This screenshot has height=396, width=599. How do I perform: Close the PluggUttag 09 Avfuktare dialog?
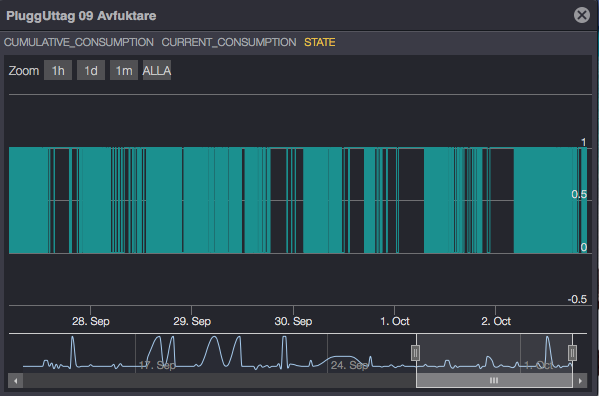click(x=581, y=15)
